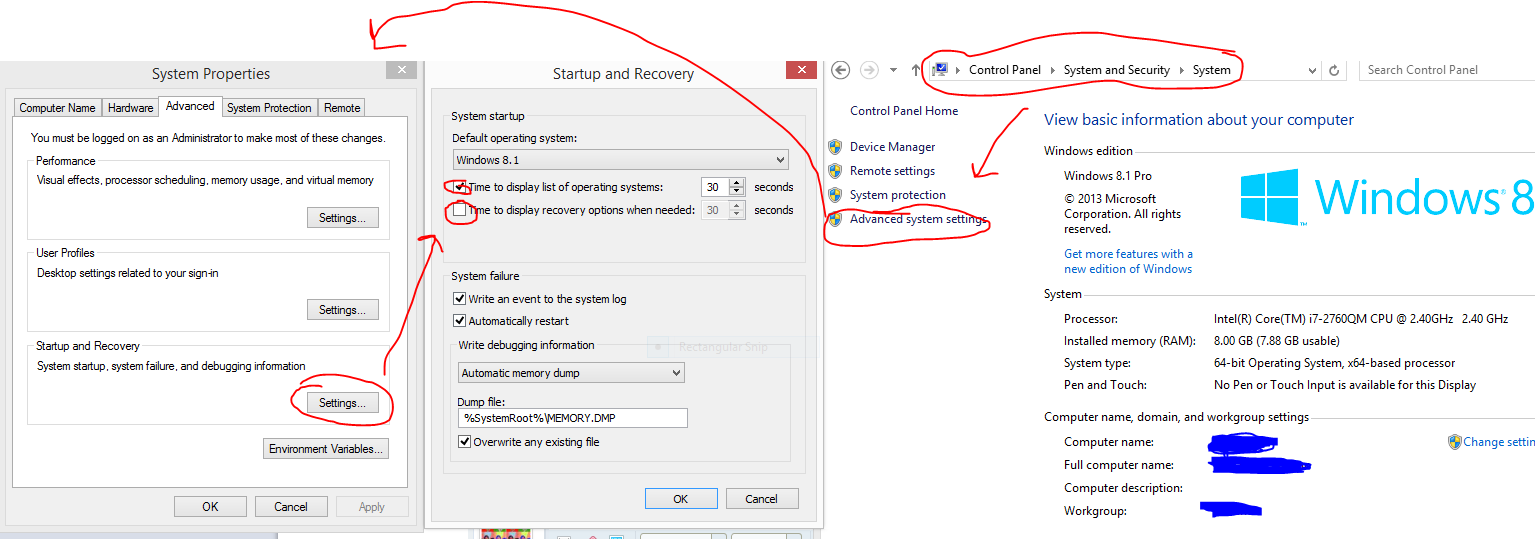This screenshot has width=1535, height=539.
Task: Click the System protection shield icon
Action: (835, 195)
